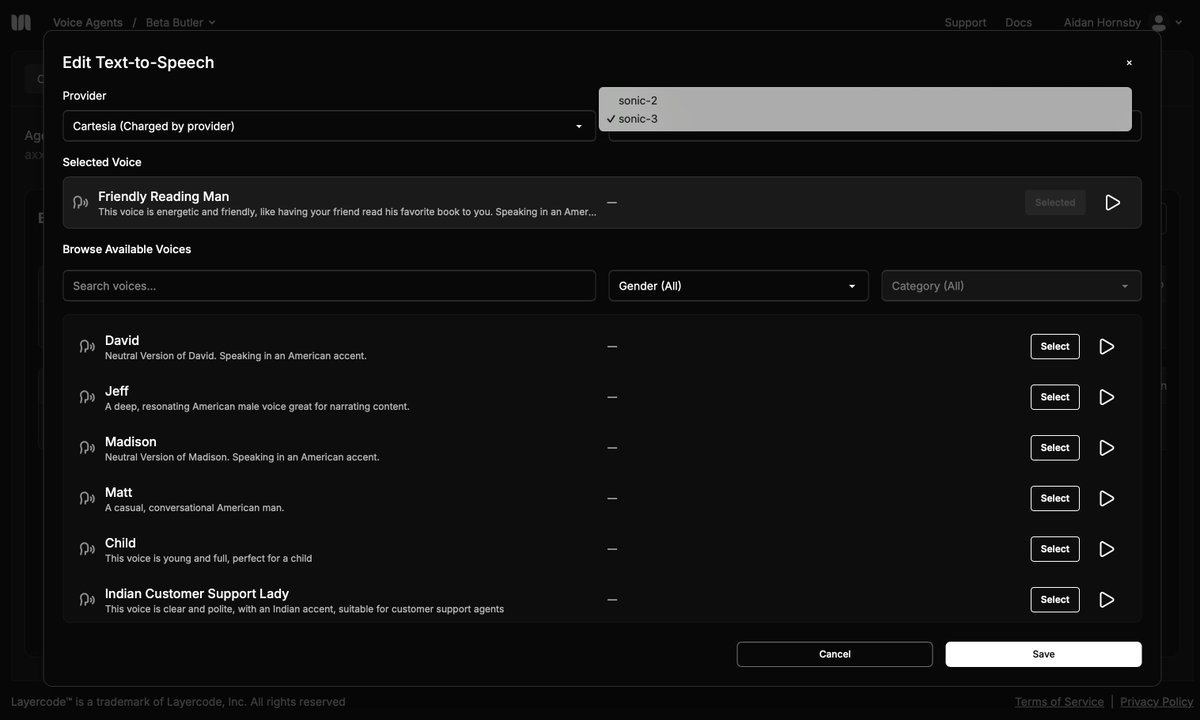Select the Indian Customer Support Lady voice
This screenshot has height=720, width=1200.
click(x=1055, y=600)
